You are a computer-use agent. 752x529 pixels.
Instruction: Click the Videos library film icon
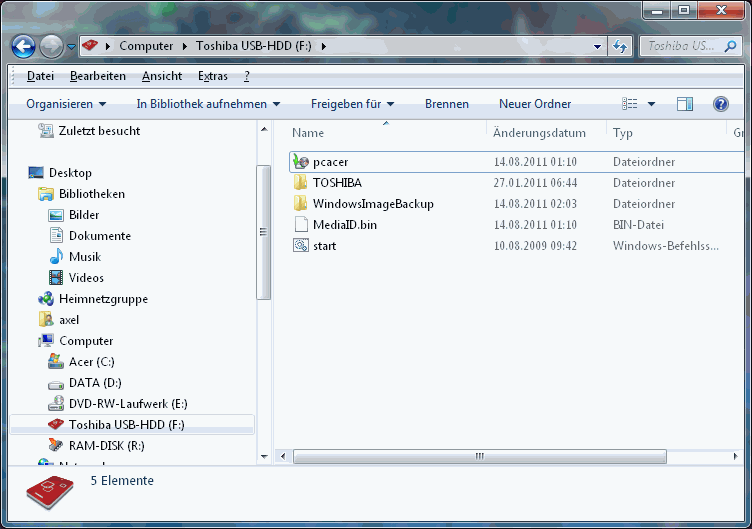point(56,278)
